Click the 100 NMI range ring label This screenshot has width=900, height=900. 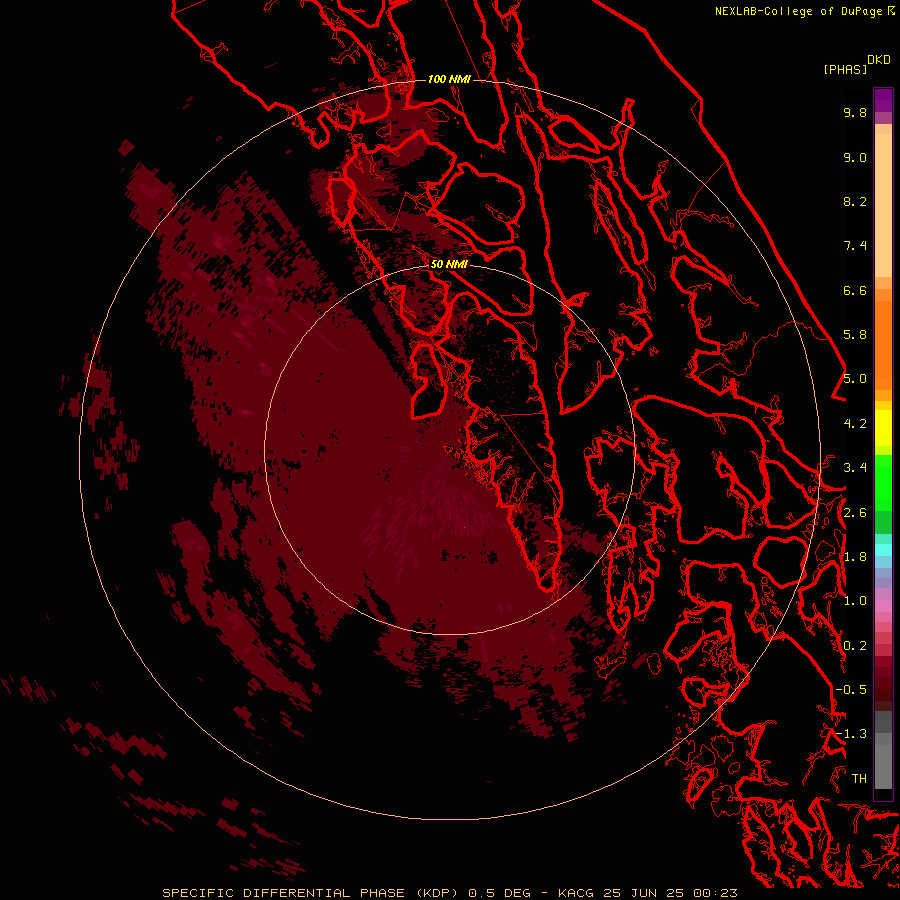(449, 79)
